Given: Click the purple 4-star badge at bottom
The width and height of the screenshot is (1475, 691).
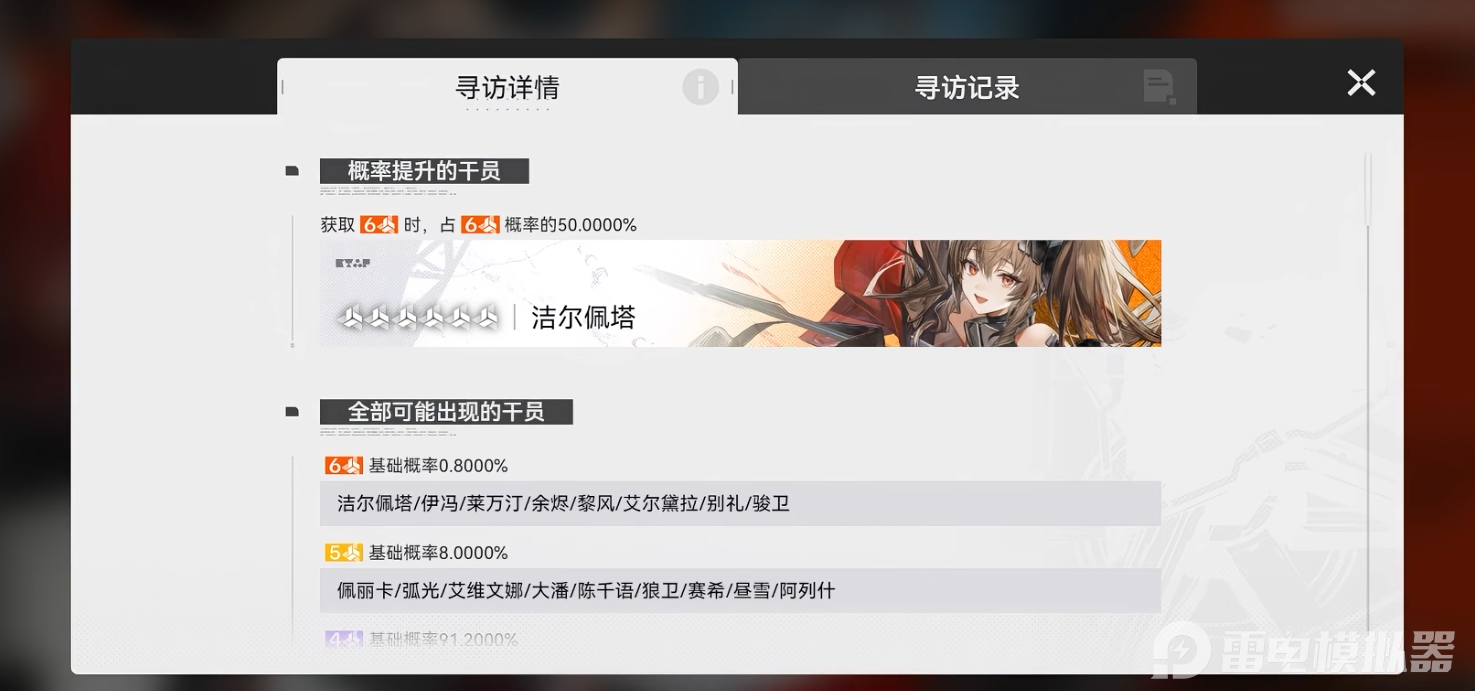Looking at the screenshot, I should [344, 639].
